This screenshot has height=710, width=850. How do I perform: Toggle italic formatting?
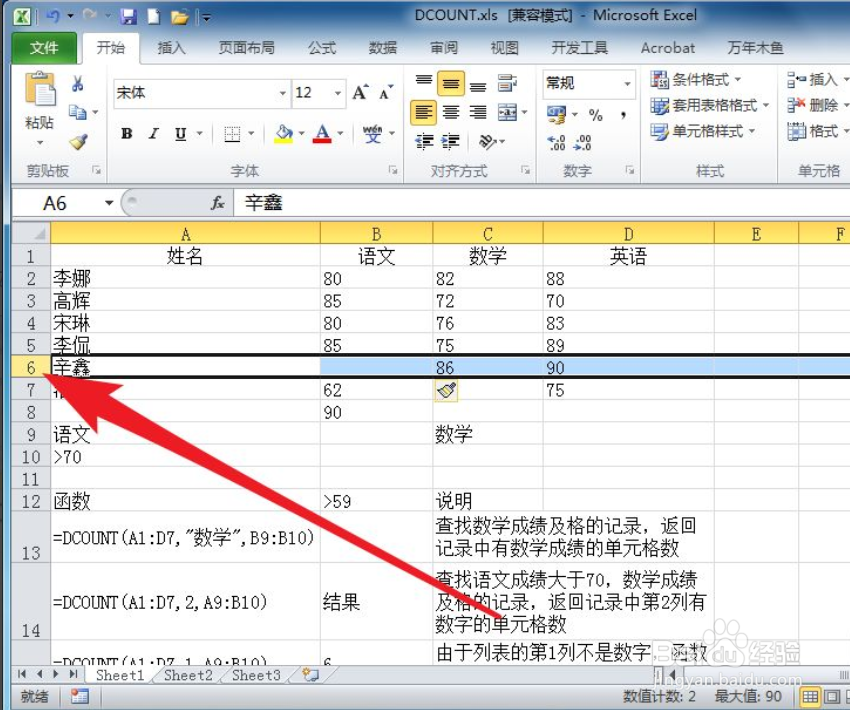(152, 133)
